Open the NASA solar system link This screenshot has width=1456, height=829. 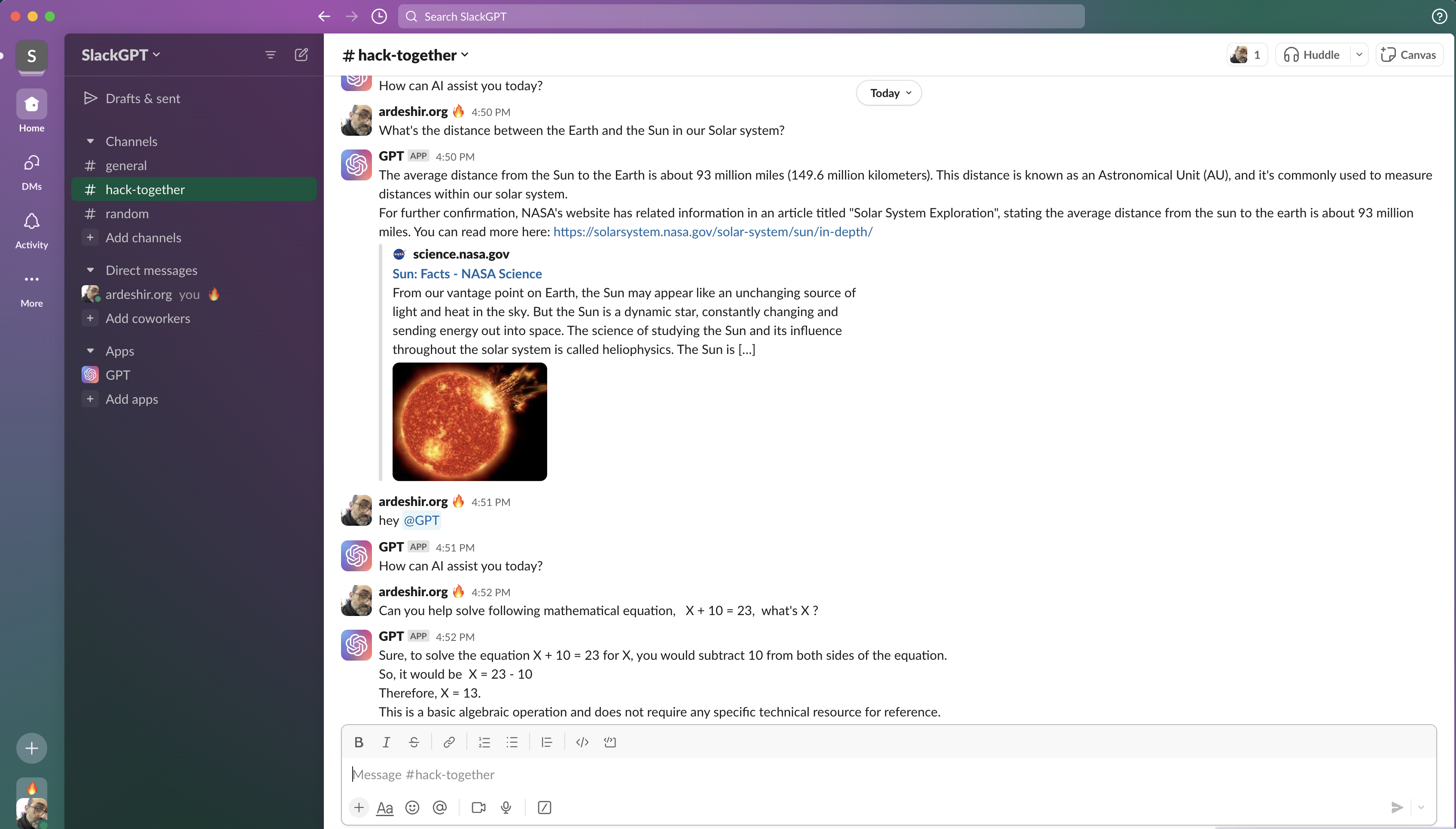713,232
